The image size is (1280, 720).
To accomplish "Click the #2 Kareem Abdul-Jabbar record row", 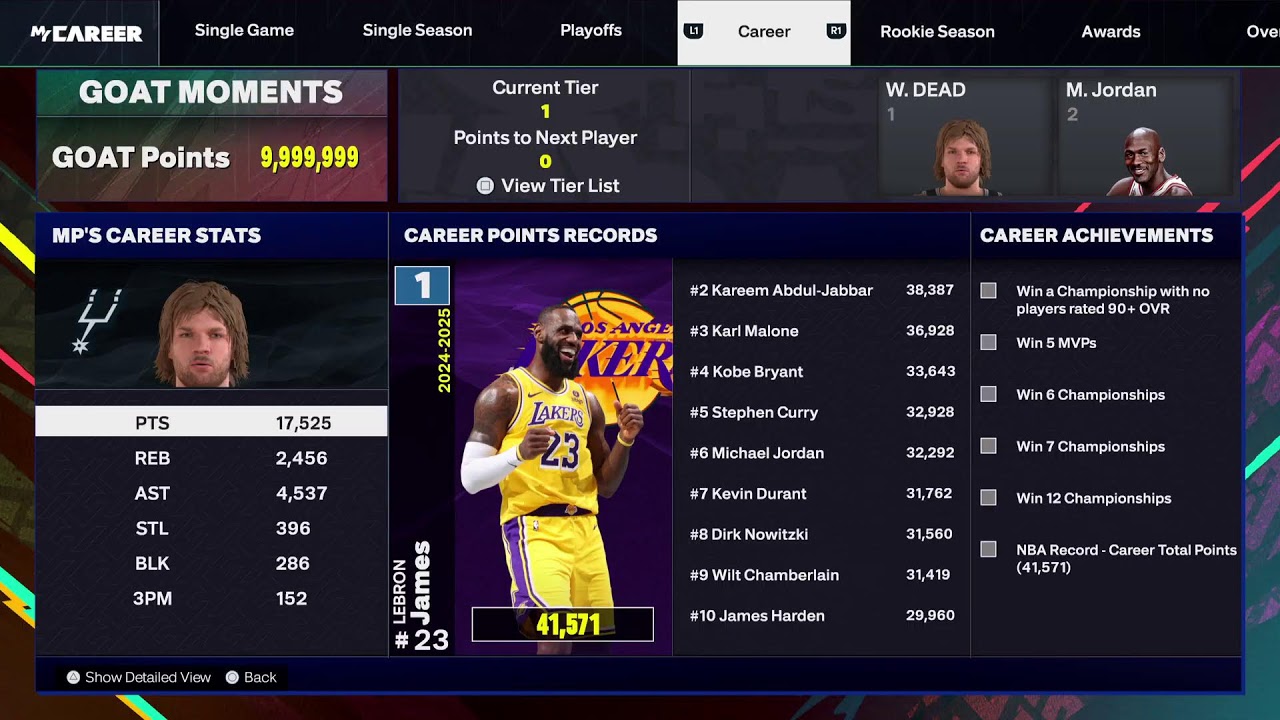I will (822, 290).
